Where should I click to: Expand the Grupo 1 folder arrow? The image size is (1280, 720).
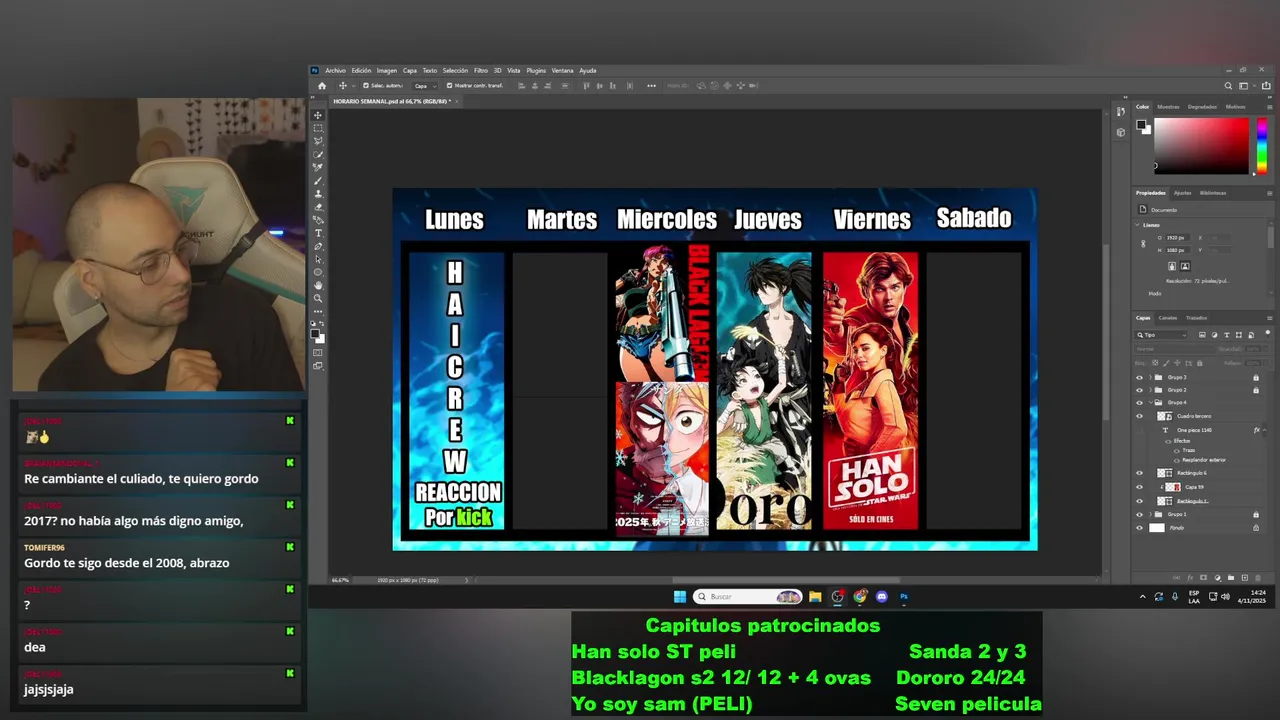click(1150, 514)
